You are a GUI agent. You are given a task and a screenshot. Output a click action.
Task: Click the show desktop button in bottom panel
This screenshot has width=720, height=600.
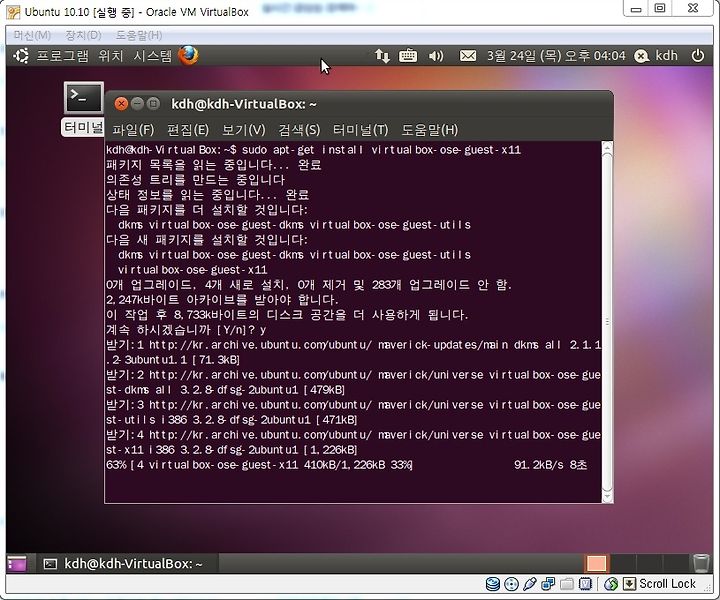point(17,563)
